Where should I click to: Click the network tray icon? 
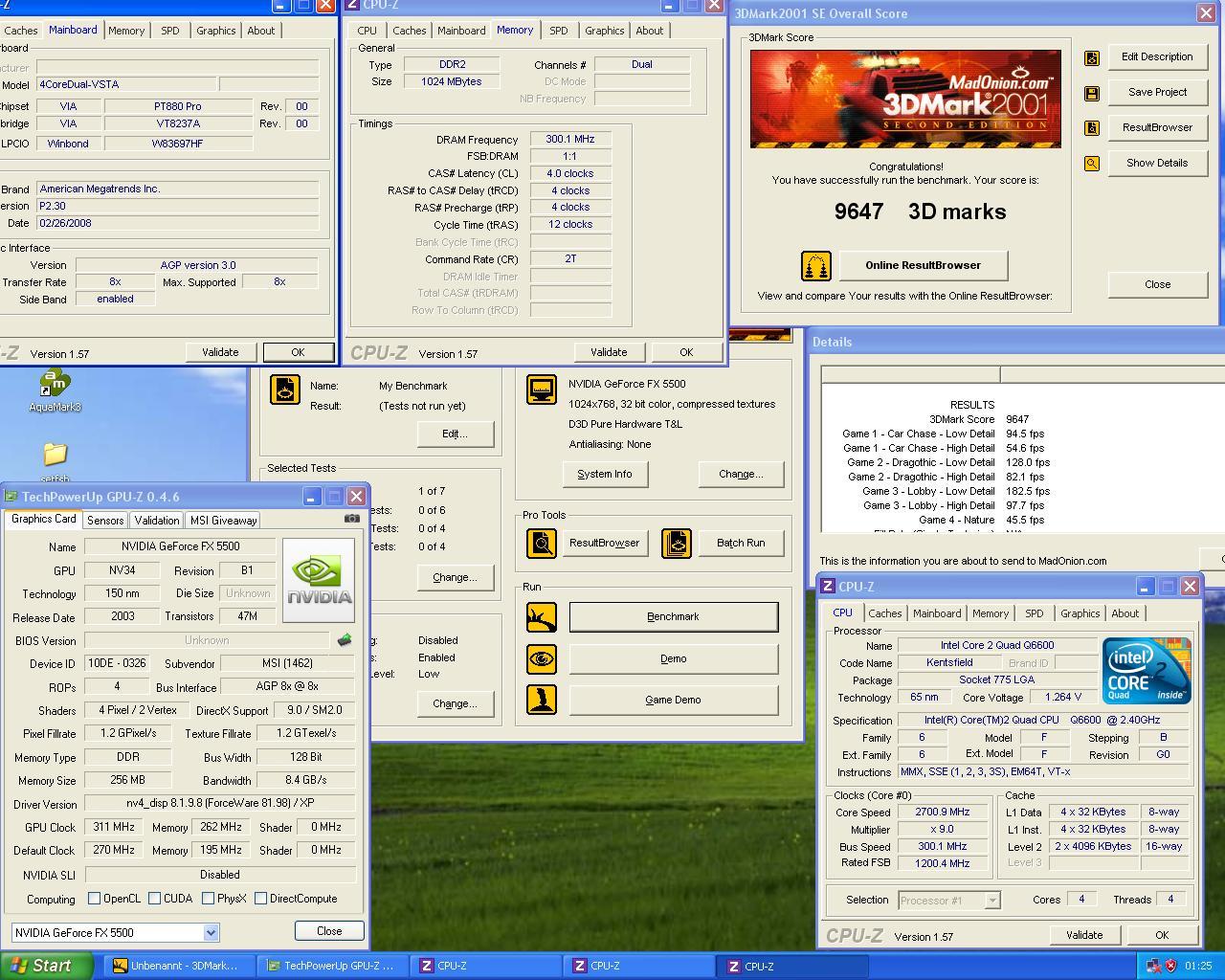[x=1153, y=966]
